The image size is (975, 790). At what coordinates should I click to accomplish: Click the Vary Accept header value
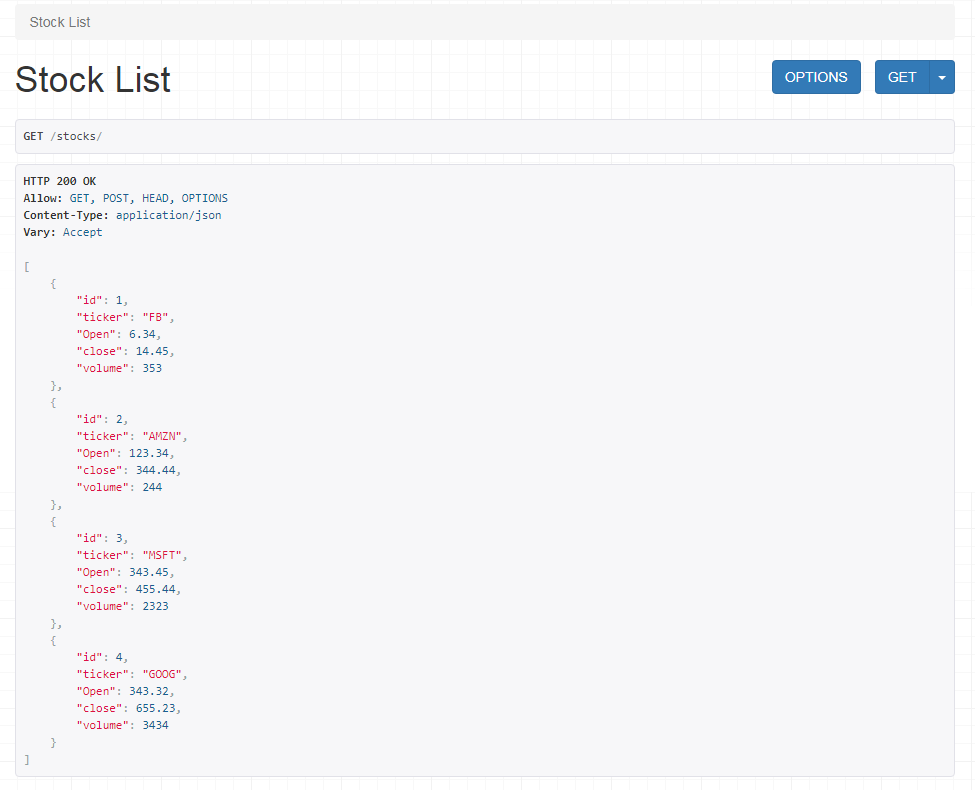point(82,232)
